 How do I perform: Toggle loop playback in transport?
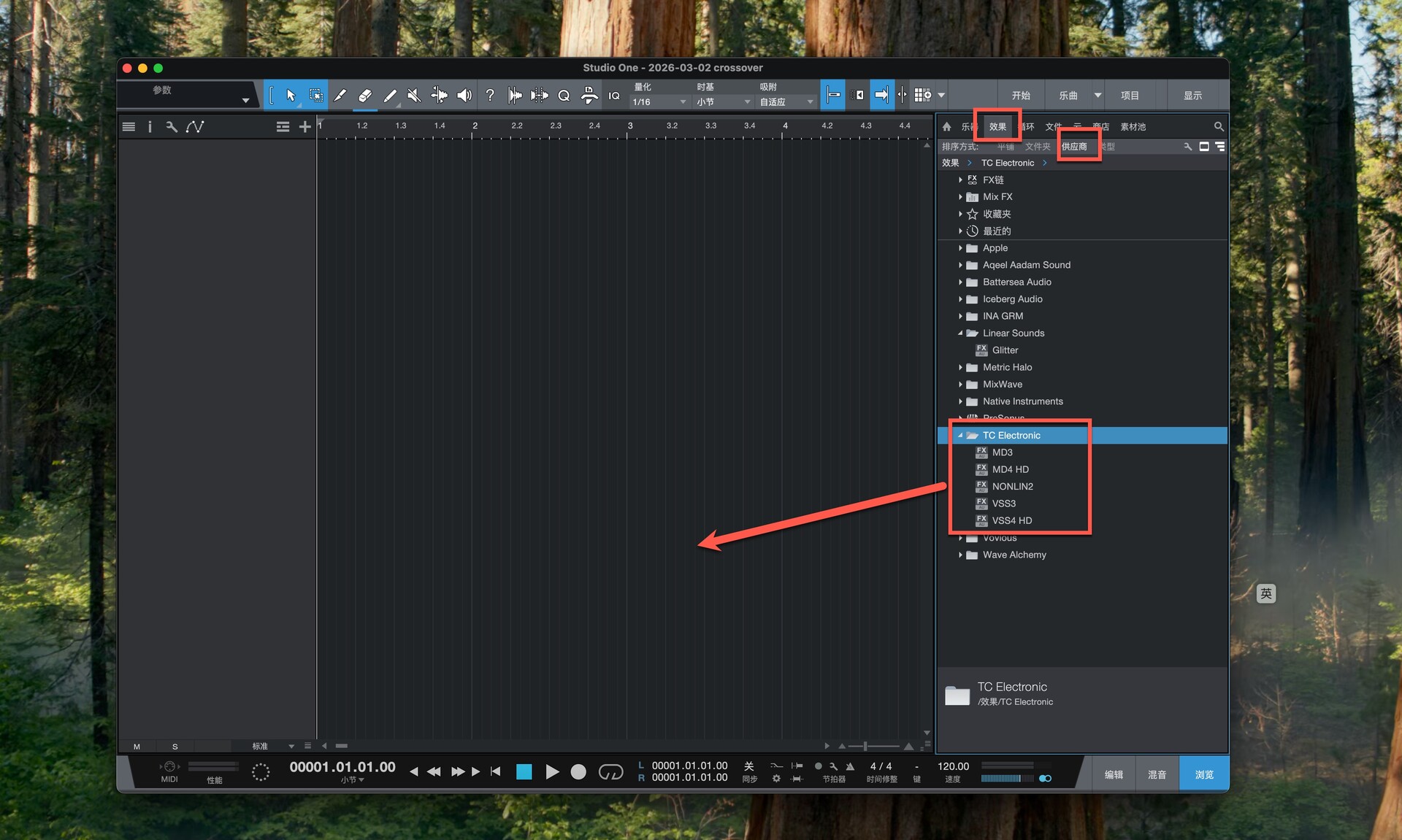coord(610,771)
